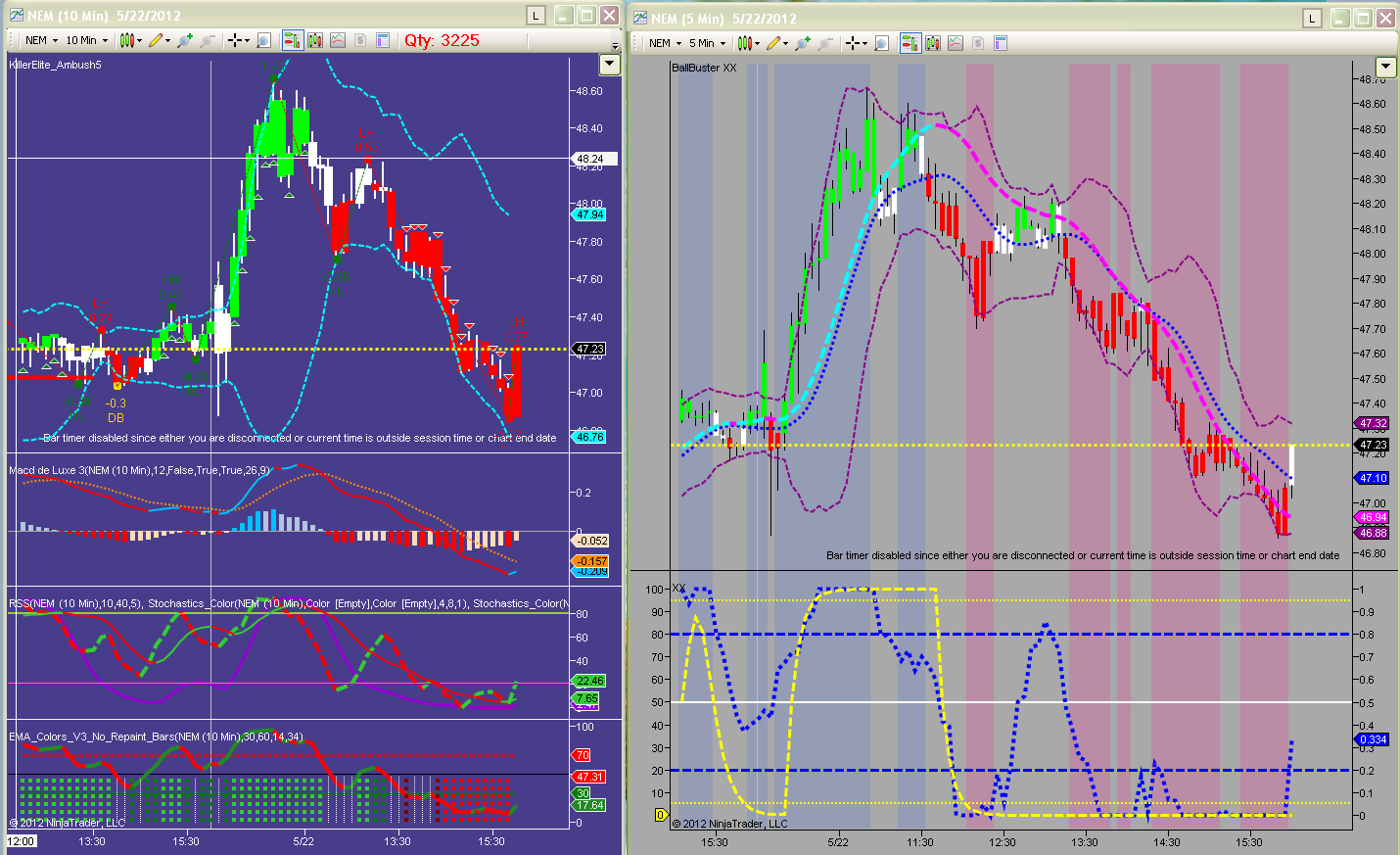
Task: Click the EMA_Colors_V3_No_Repaint_Bars indicator label
Action: [x=156, y=736]
